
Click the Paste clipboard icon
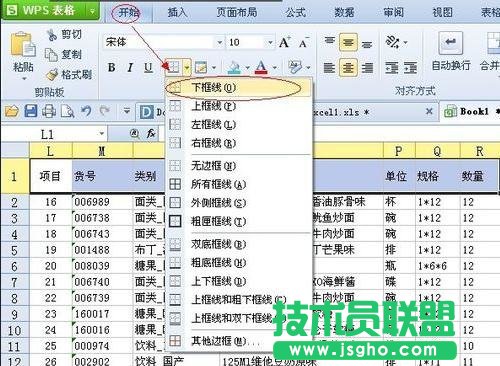pos(22,44)
